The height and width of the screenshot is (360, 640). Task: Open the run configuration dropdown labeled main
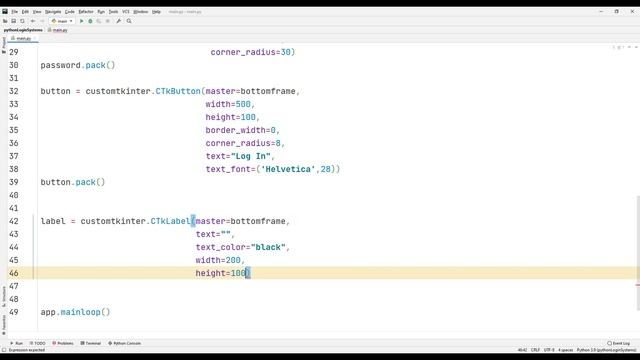[x=62, y=21]
